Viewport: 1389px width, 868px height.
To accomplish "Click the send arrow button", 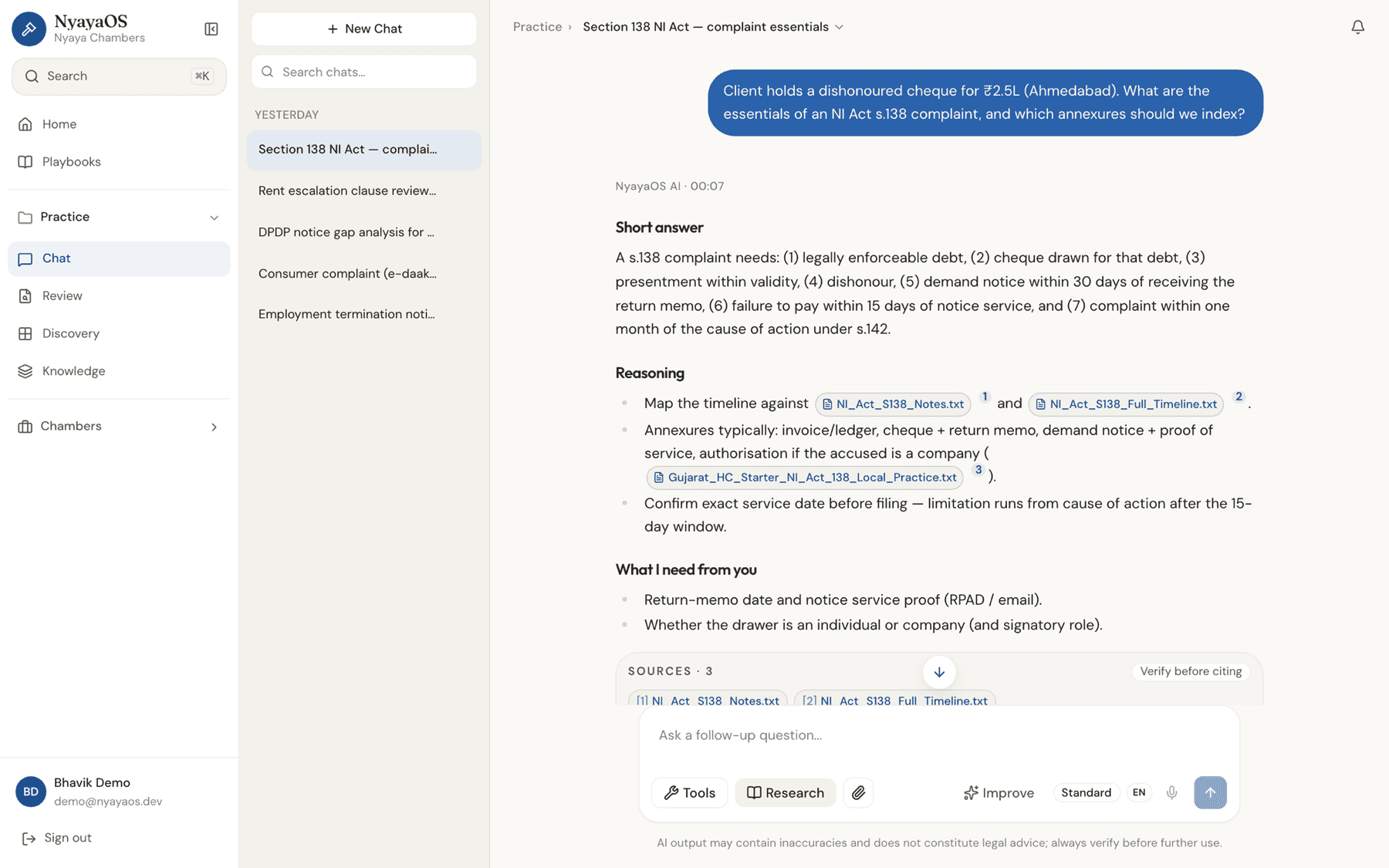I will (1210, 792).
